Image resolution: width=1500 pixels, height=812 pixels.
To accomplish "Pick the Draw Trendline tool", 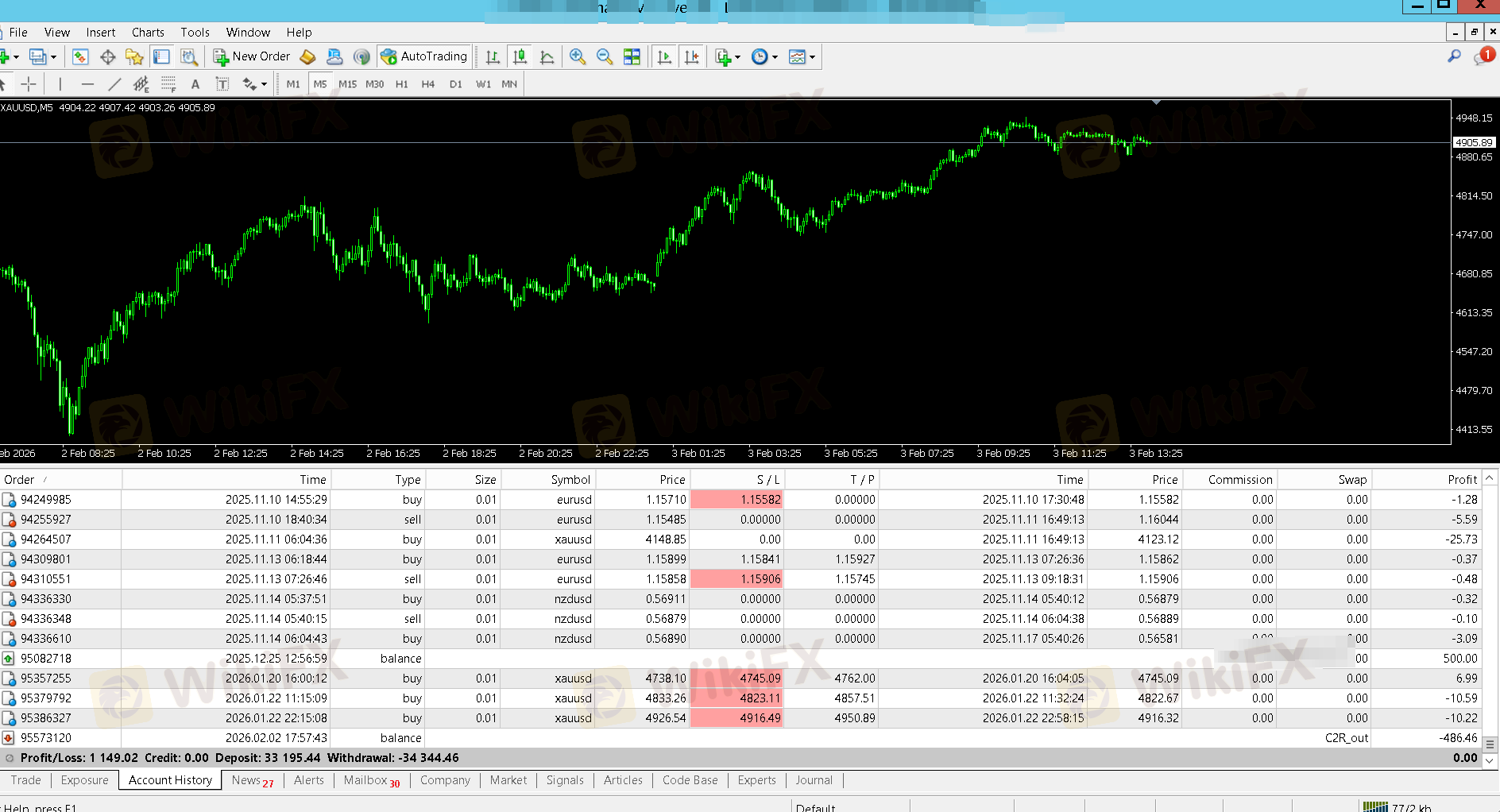I will coord(114,84).
